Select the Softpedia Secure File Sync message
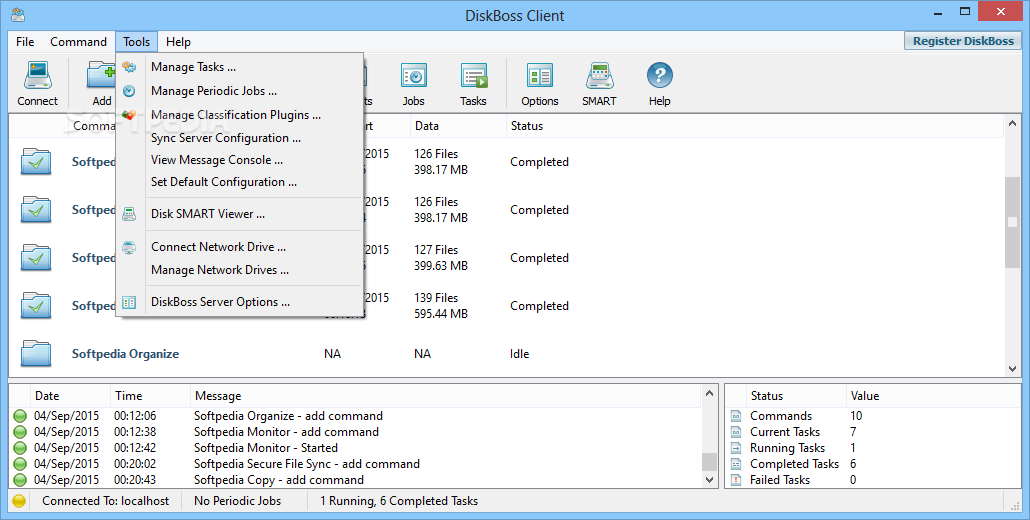The image size is (1030, 520). [x=307, y=464]
